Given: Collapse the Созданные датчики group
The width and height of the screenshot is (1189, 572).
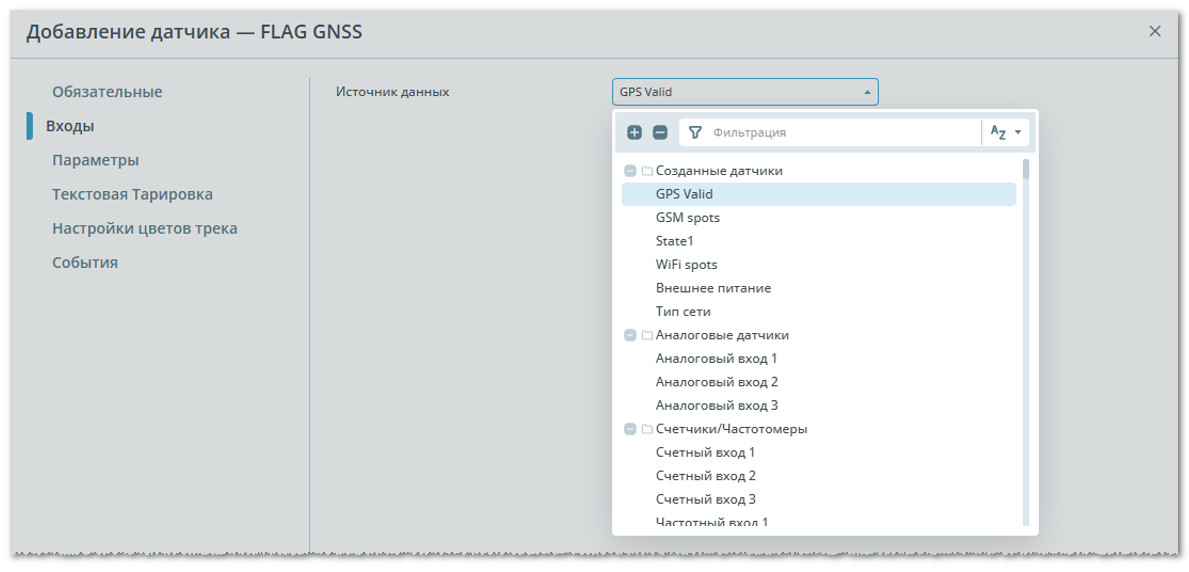Looking at the screenshot, I should (x=629, y=171).
